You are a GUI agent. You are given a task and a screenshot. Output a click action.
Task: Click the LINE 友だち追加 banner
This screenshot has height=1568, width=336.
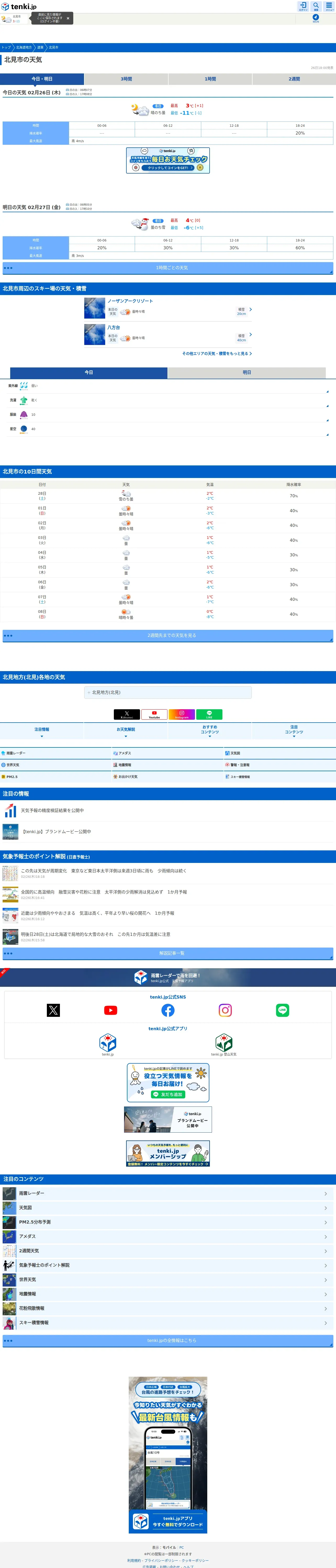pos(168,1083)
